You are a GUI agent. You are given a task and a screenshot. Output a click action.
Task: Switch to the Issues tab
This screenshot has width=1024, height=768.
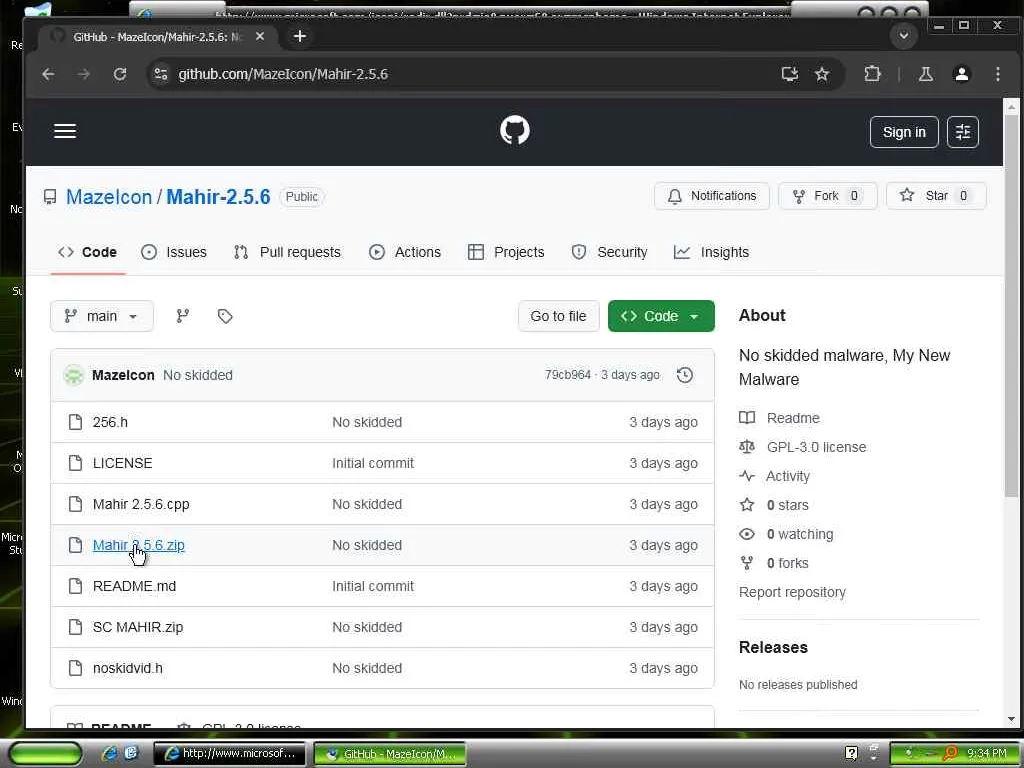tap(174, 252)
